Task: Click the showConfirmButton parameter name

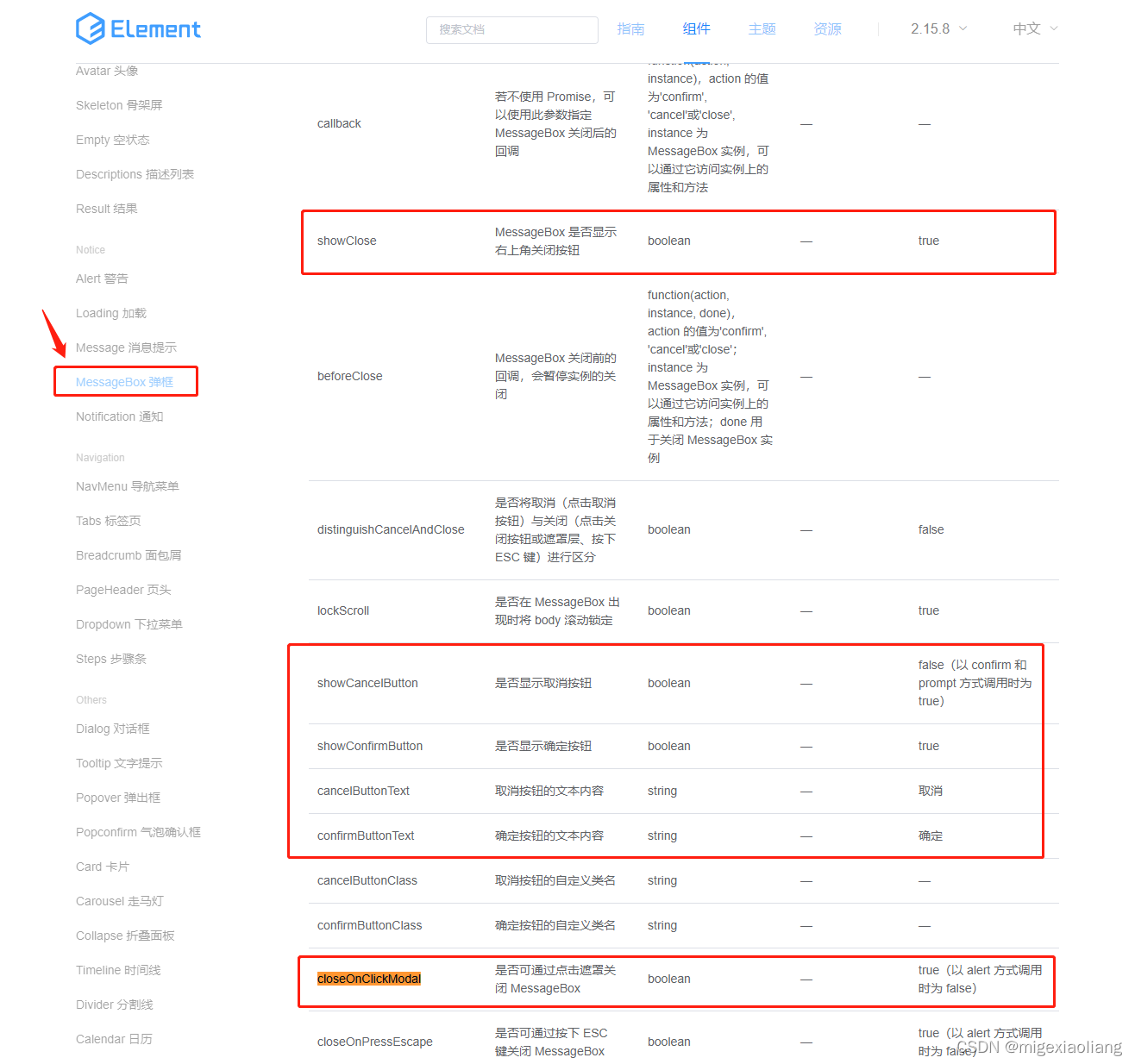Action: click(370, 746)
